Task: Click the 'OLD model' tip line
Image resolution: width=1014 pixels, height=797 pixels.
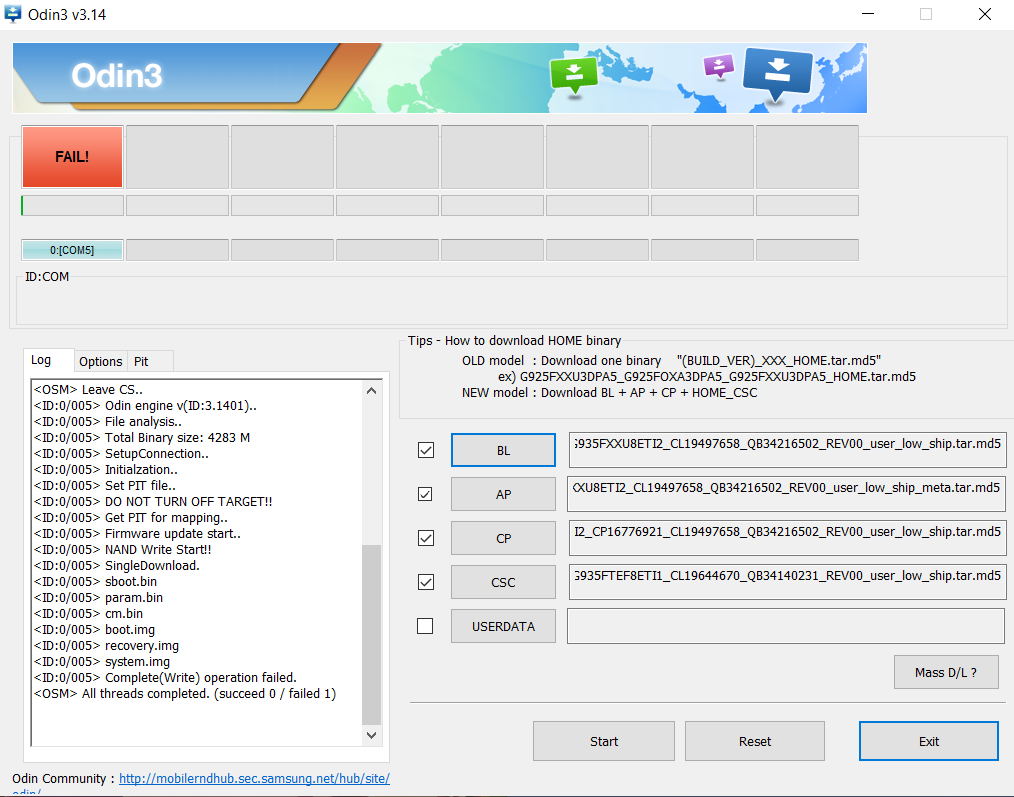Action: (x=671, y=361)
